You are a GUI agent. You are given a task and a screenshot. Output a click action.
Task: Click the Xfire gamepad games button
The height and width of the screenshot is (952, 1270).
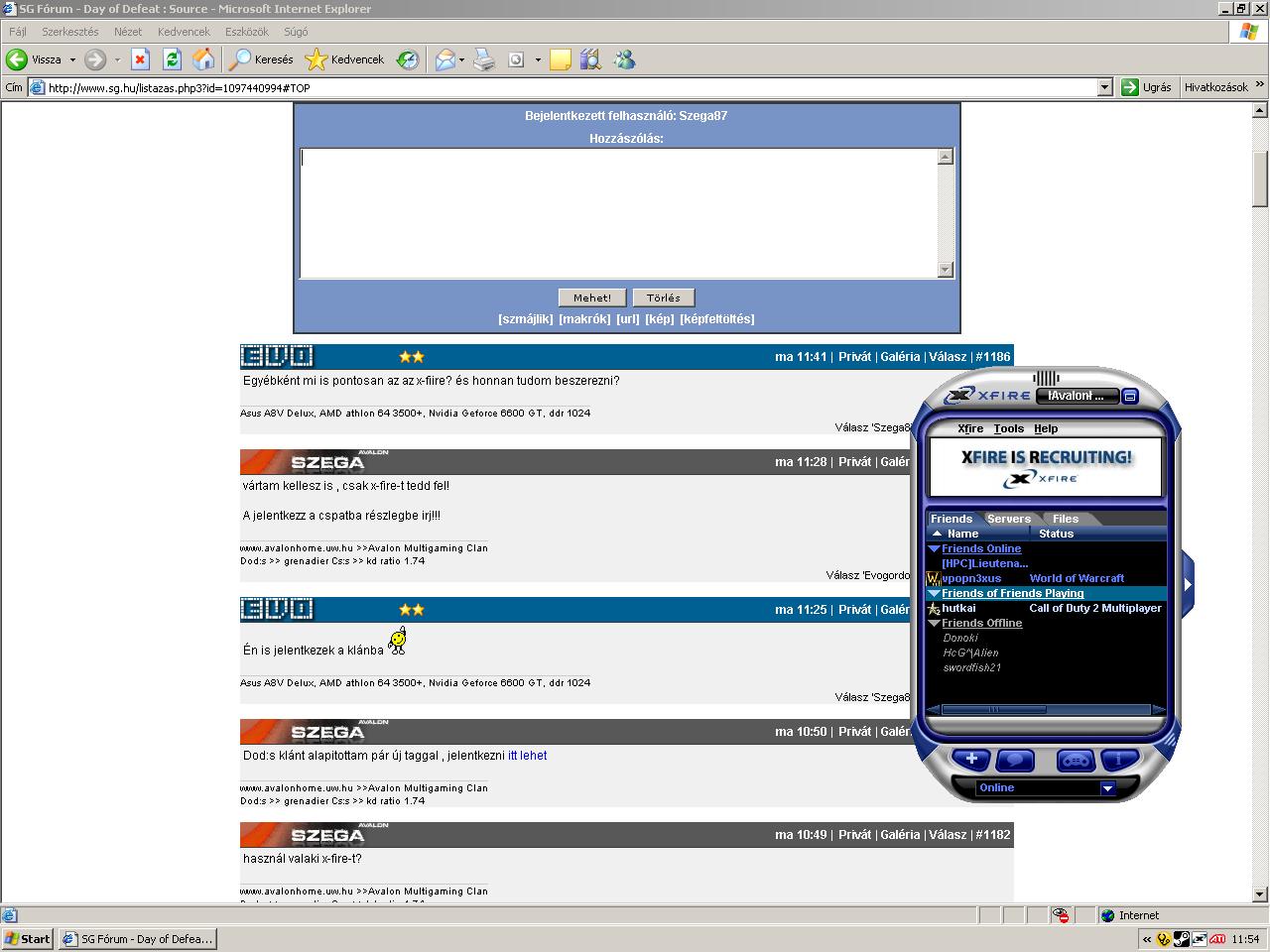1076,761
